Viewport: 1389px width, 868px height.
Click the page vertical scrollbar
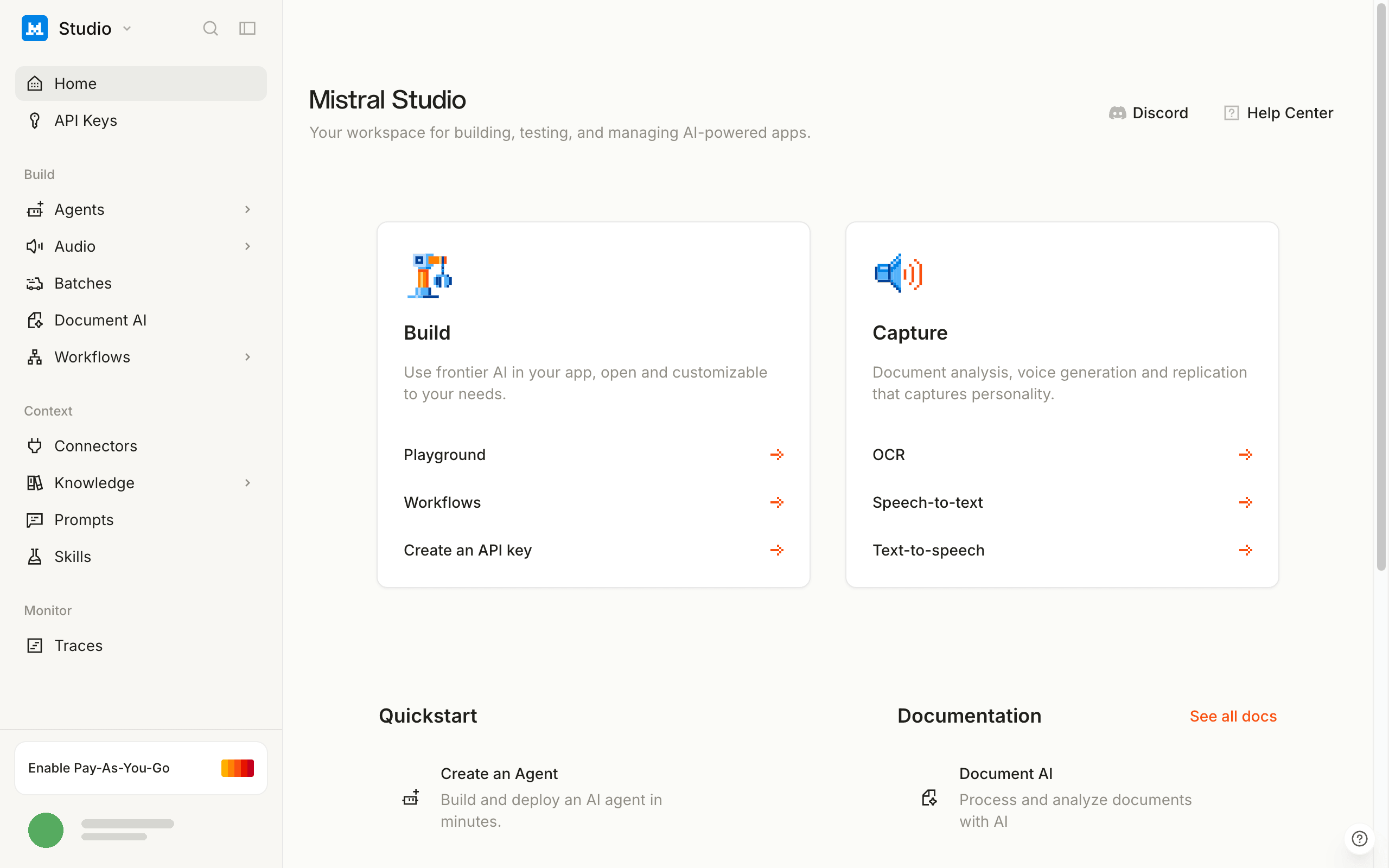pos(1381,287)
